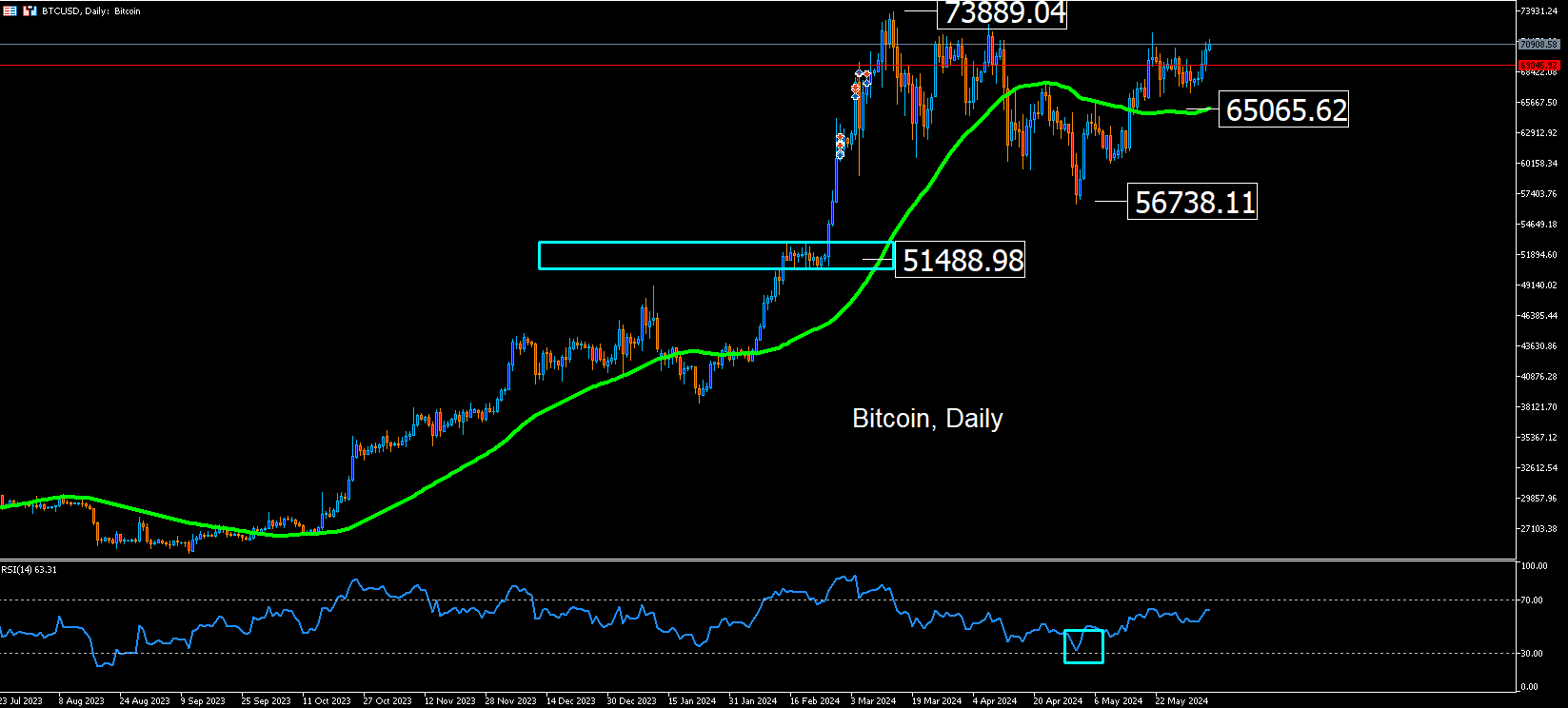This screenshot has width=1568, height=708.
Task: Click the 8 Aug 2023 date label
Action: (82, 701)
